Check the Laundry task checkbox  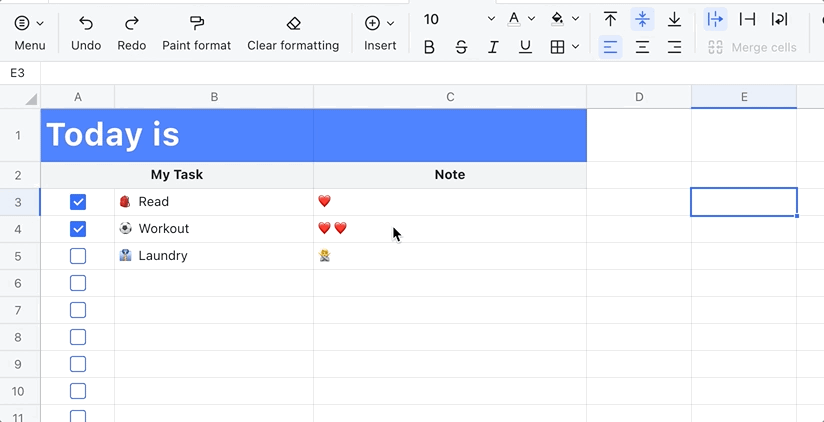(x=78, y=256)
